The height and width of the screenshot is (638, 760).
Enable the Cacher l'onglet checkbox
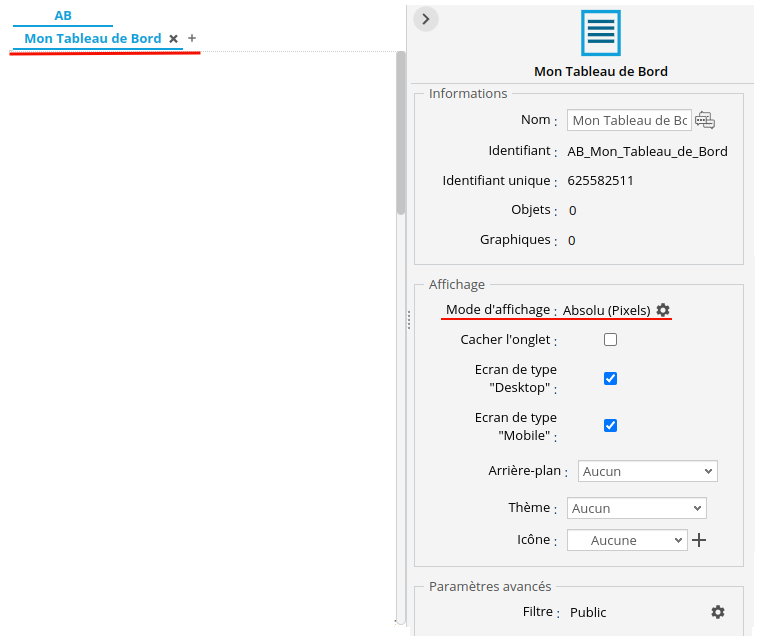click(610, 340)
